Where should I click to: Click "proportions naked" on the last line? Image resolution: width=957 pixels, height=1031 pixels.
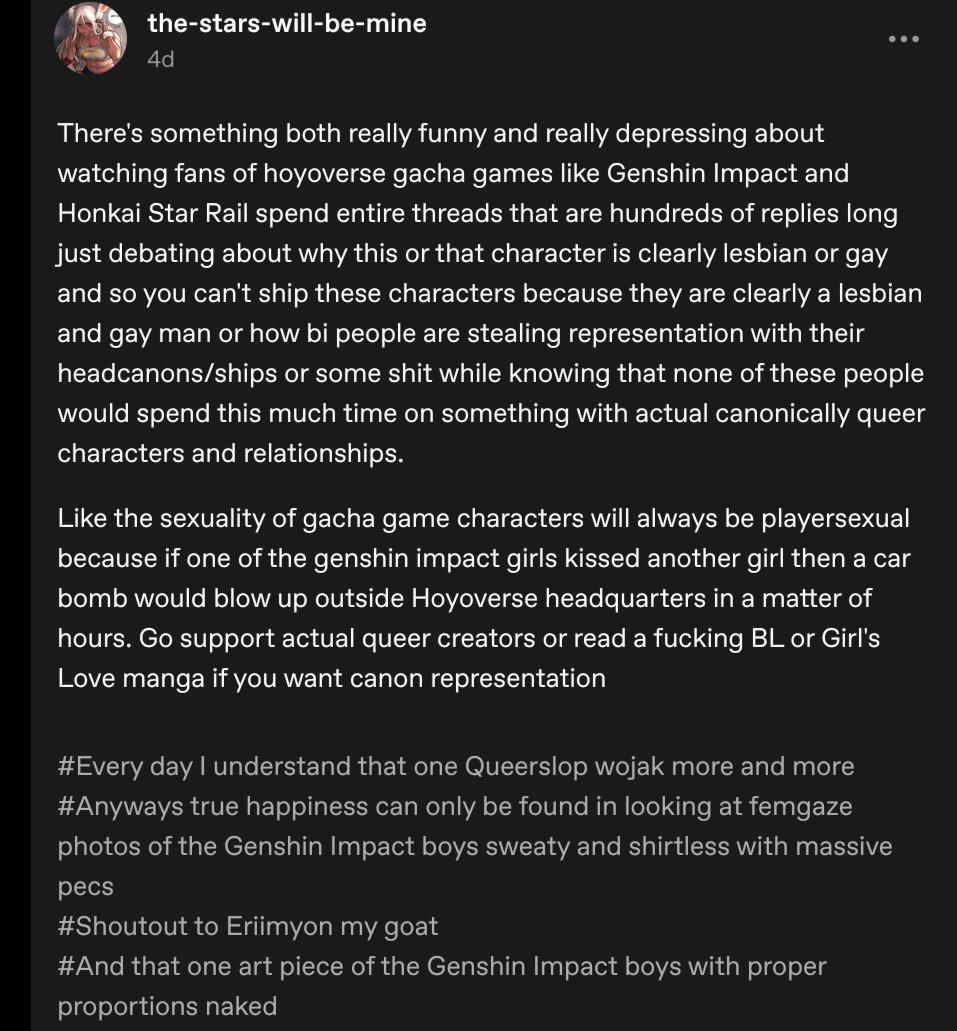click(167, 1005)
